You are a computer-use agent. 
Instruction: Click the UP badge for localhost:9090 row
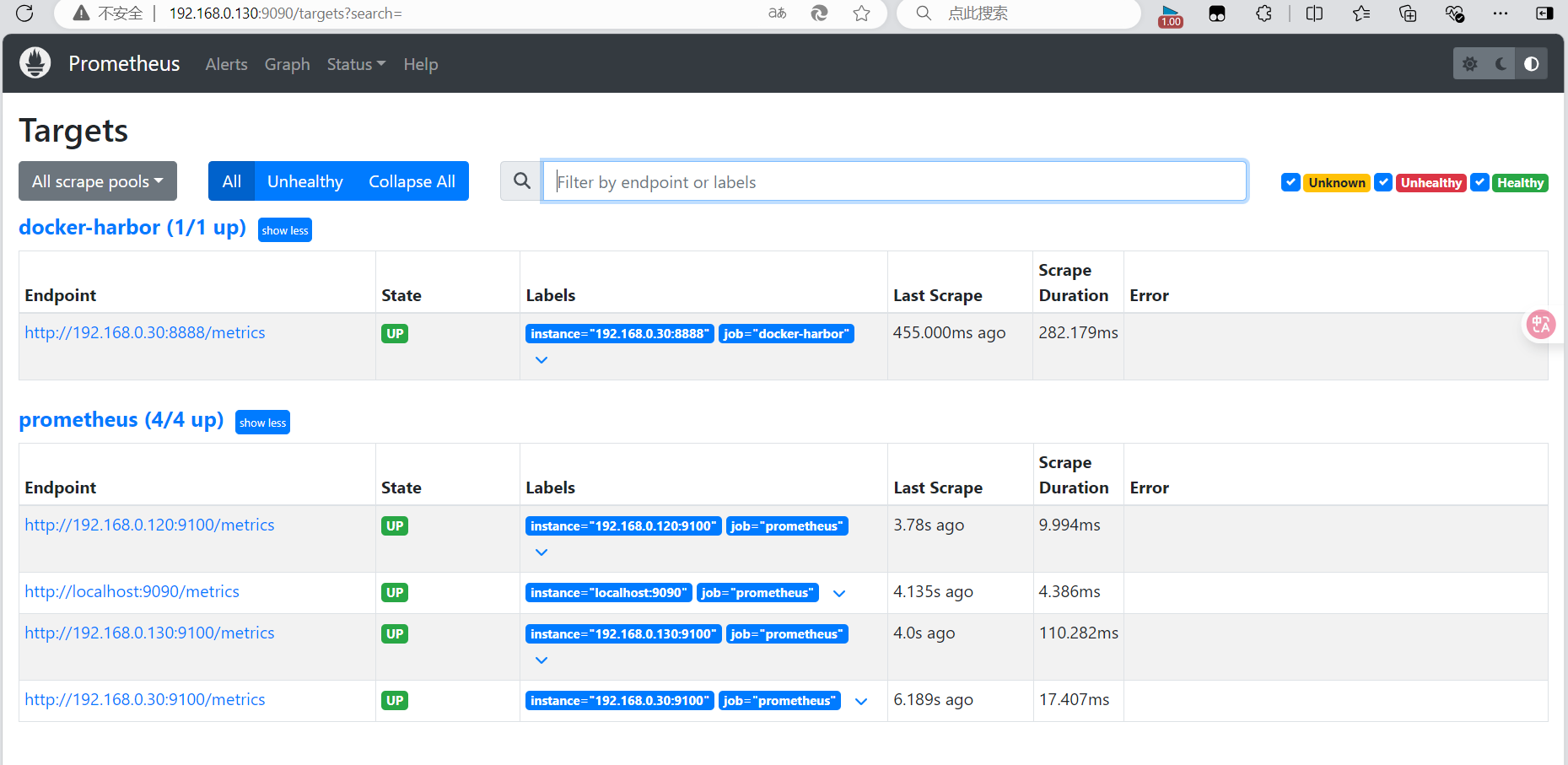click(395, 593)
